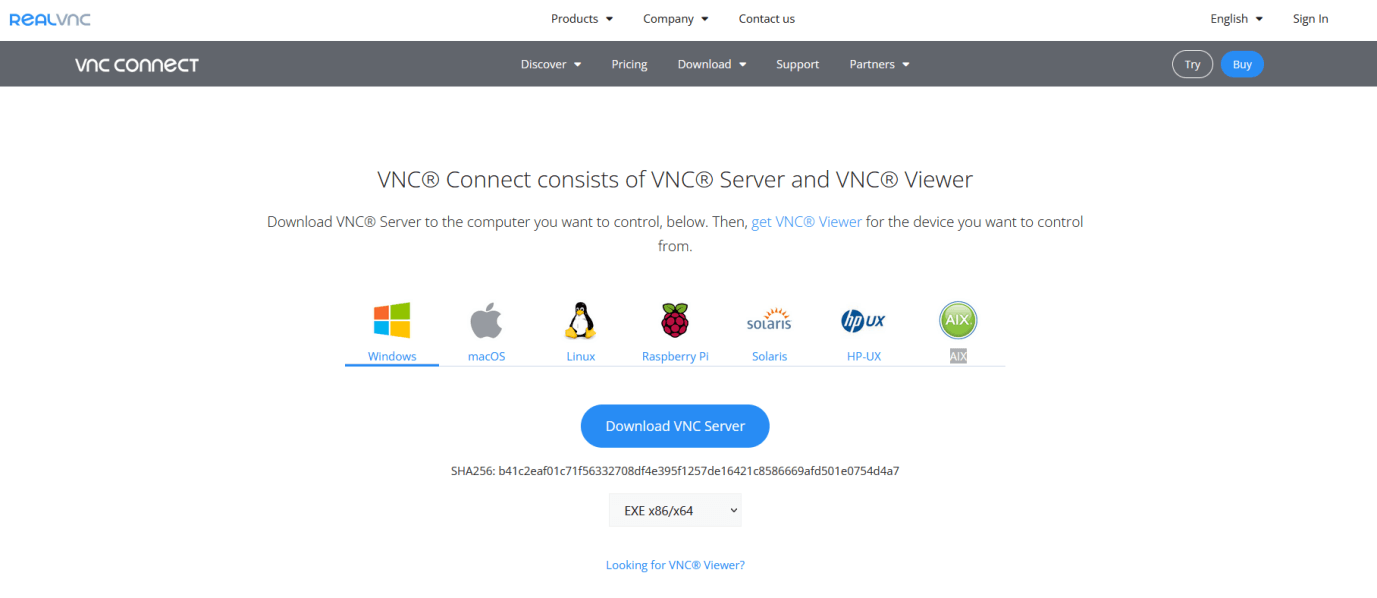1377x598 pixels.
Task: Switch to the AIX tab label
Action: click(x=958, y=356)
